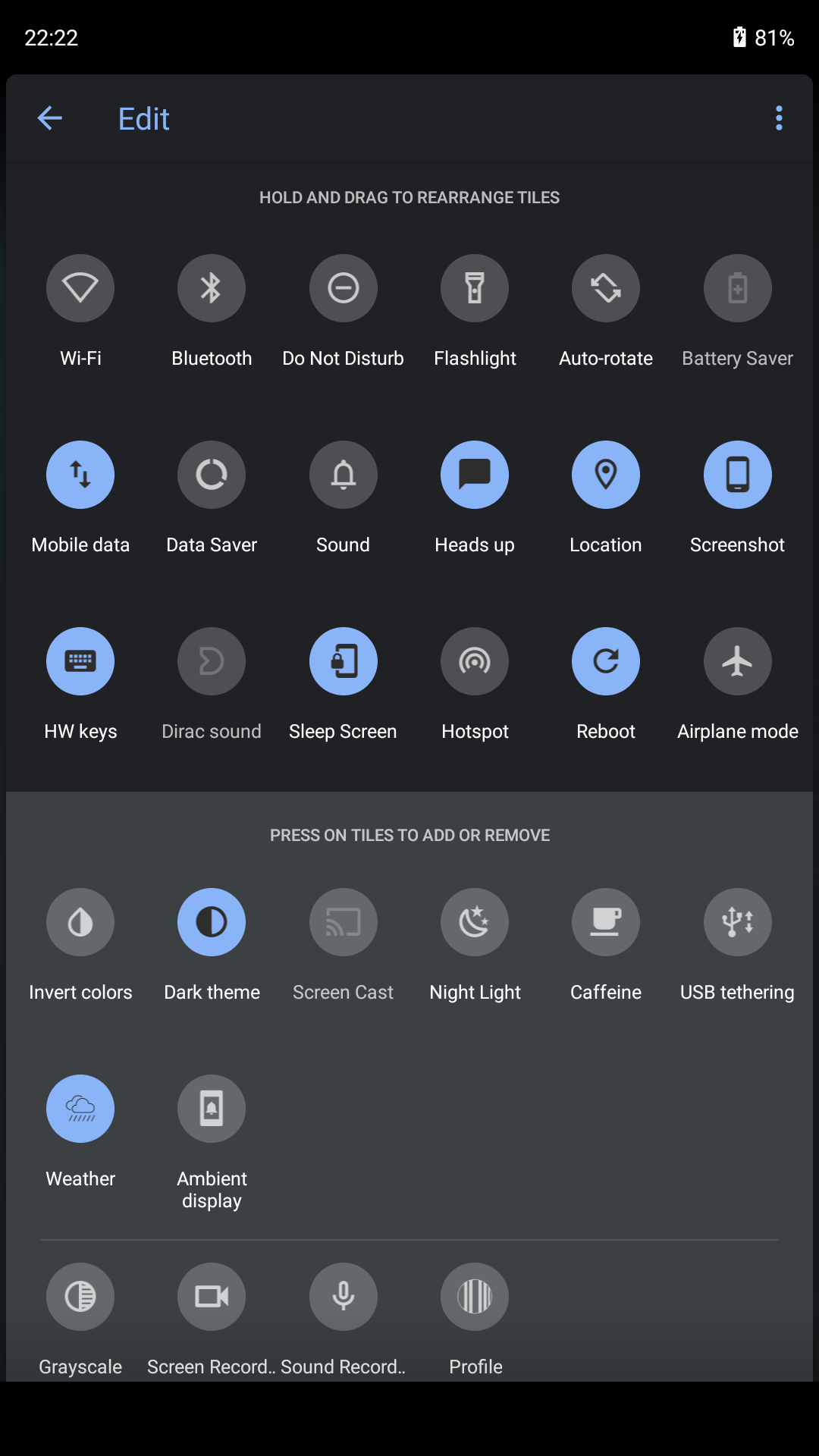Tap the Flashlight tile icon
The image size is (819, 1456).
[x=475, y=288]
